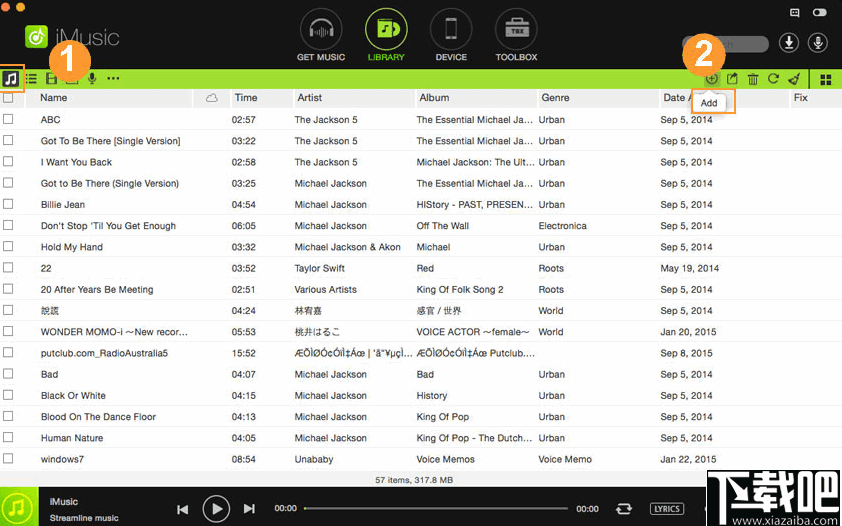Image resolution: width=842 pixels, height=526 pixels.
Task: Click genre Voice Memo
Action: pos(565,459)
